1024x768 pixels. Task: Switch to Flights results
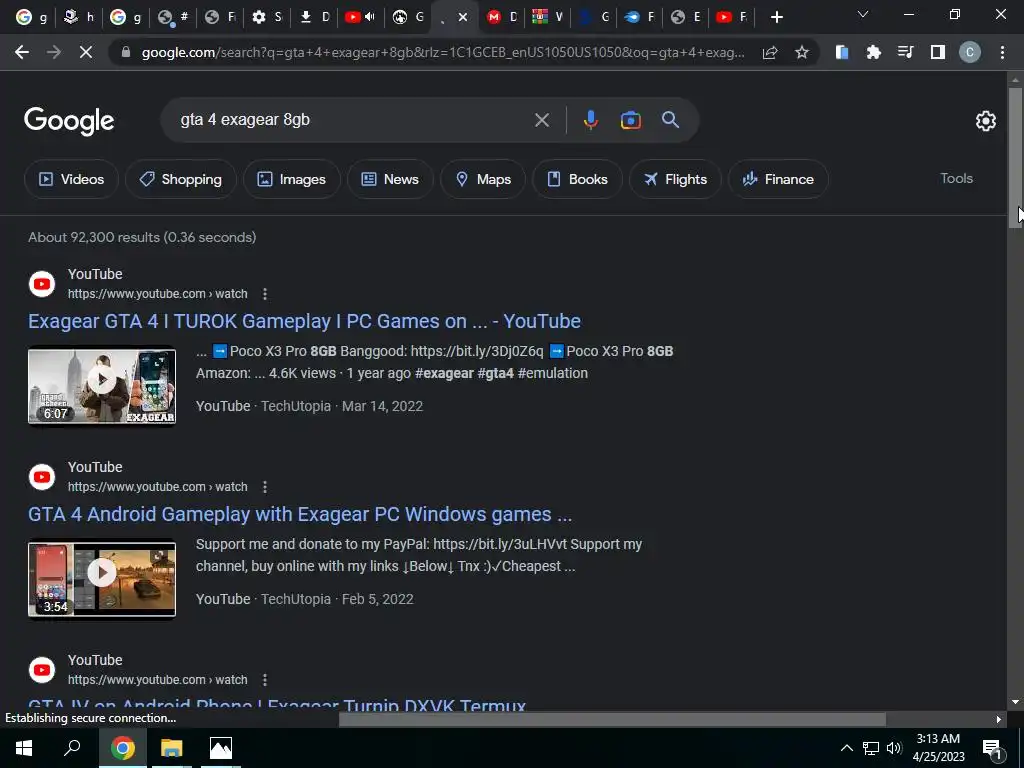[675, 179]
